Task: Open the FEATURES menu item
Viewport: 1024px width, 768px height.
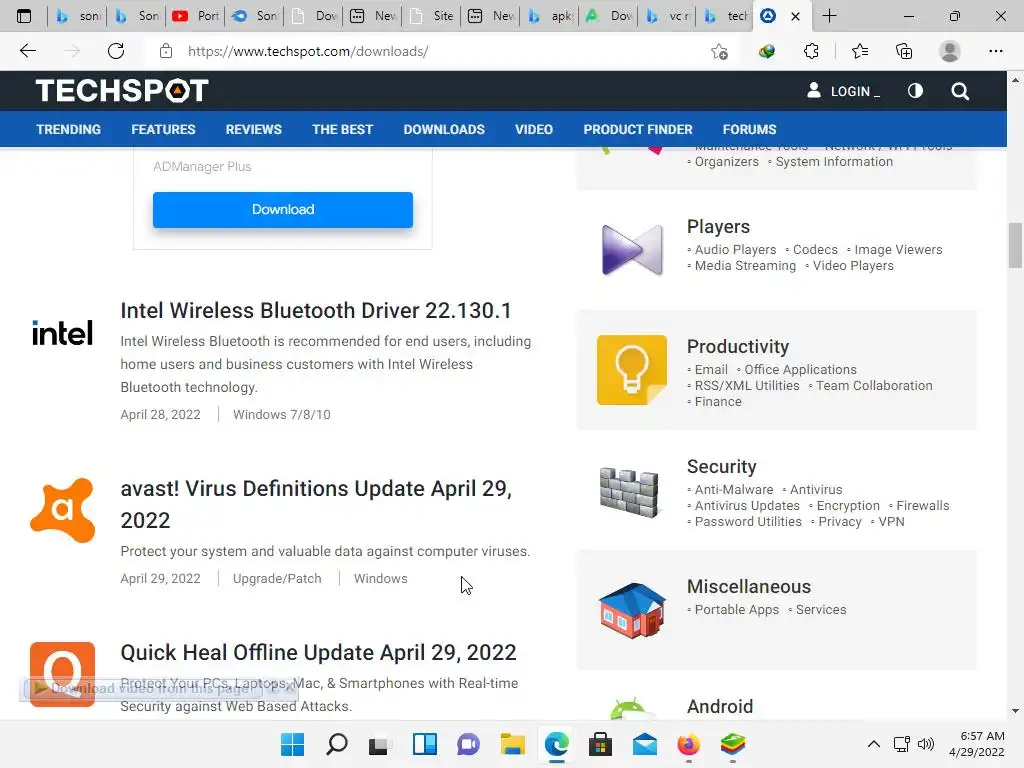Action: tap(163, 129)
